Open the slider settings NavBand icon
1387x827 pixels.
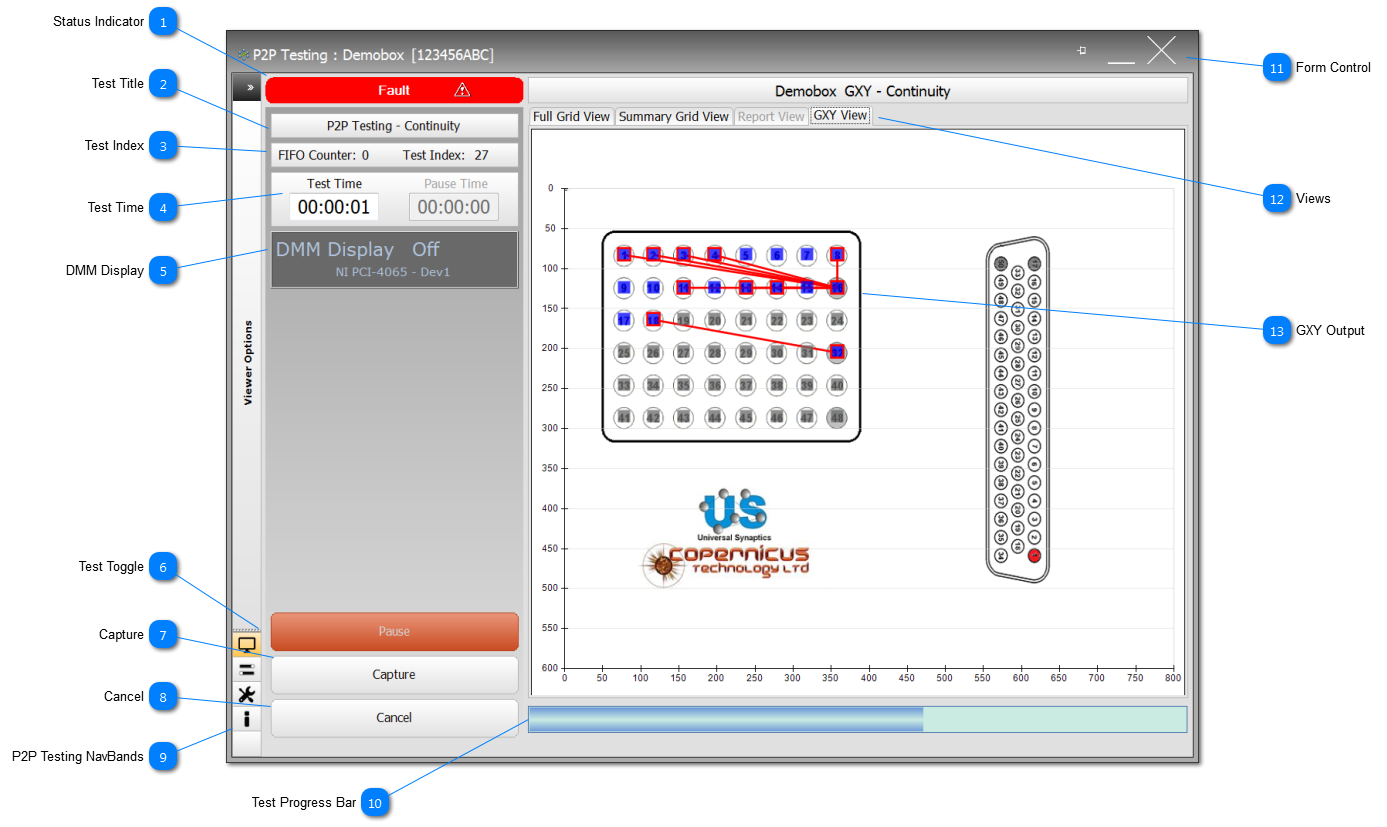pos(246,670)
